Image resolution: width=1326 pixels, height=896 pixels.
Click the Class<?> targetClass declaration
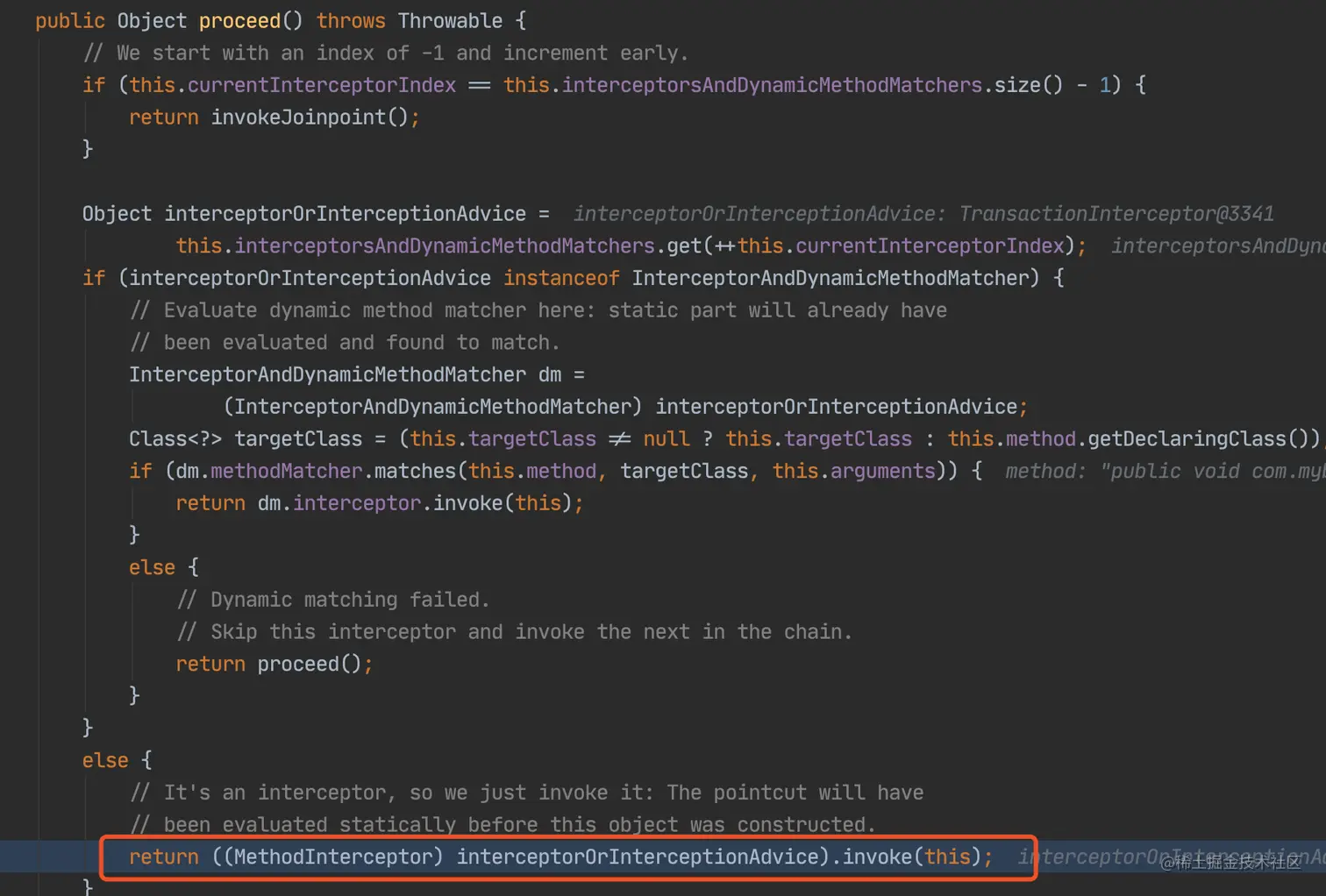246,439
